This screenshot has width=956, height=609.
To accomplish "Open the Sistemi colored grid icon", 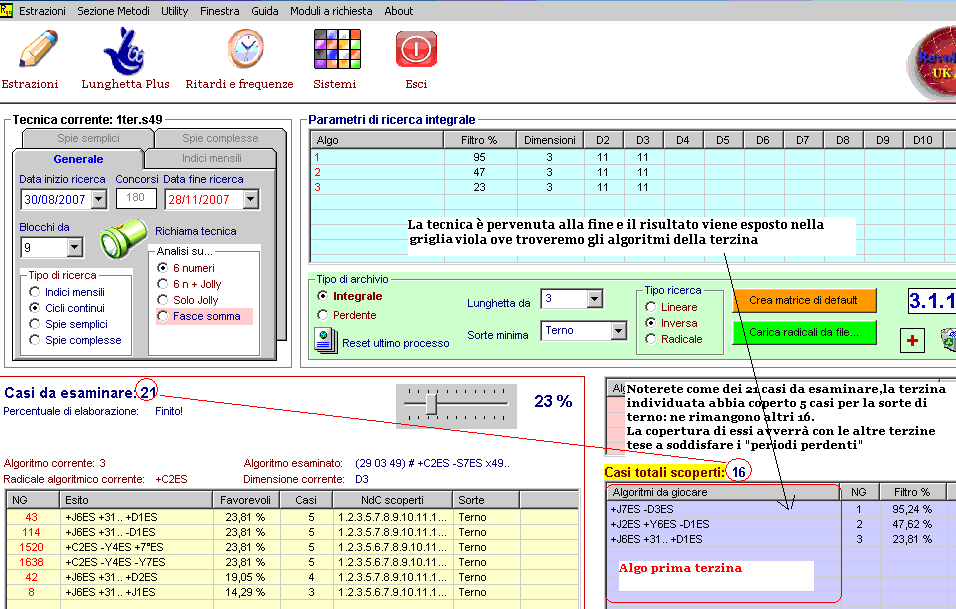I will pos(337,49).
